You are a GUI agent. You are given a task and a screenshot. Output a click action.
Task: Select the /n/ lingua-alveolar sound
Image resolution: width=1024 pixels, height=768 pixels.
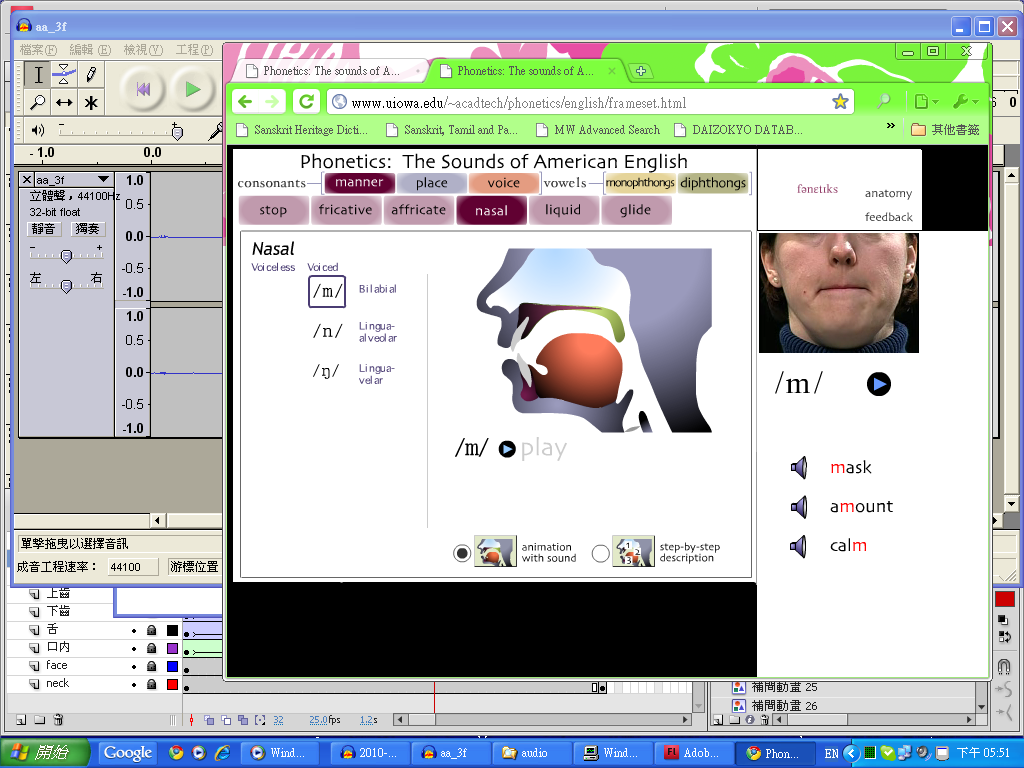[x=327, y=331]
